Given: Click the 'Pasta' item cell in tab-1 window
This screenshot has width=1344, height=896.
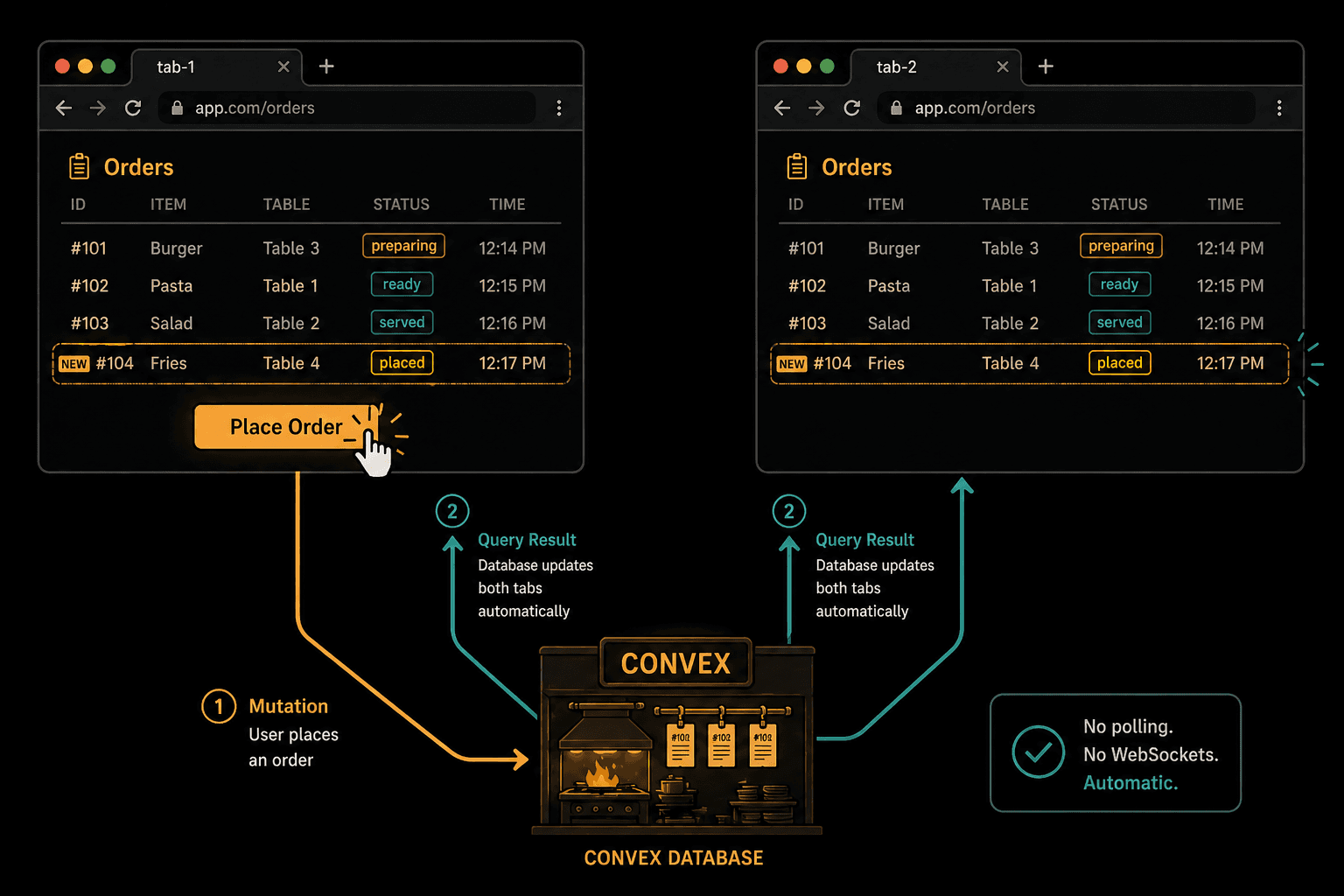Looking at the screenshot, I should point(171,286).
